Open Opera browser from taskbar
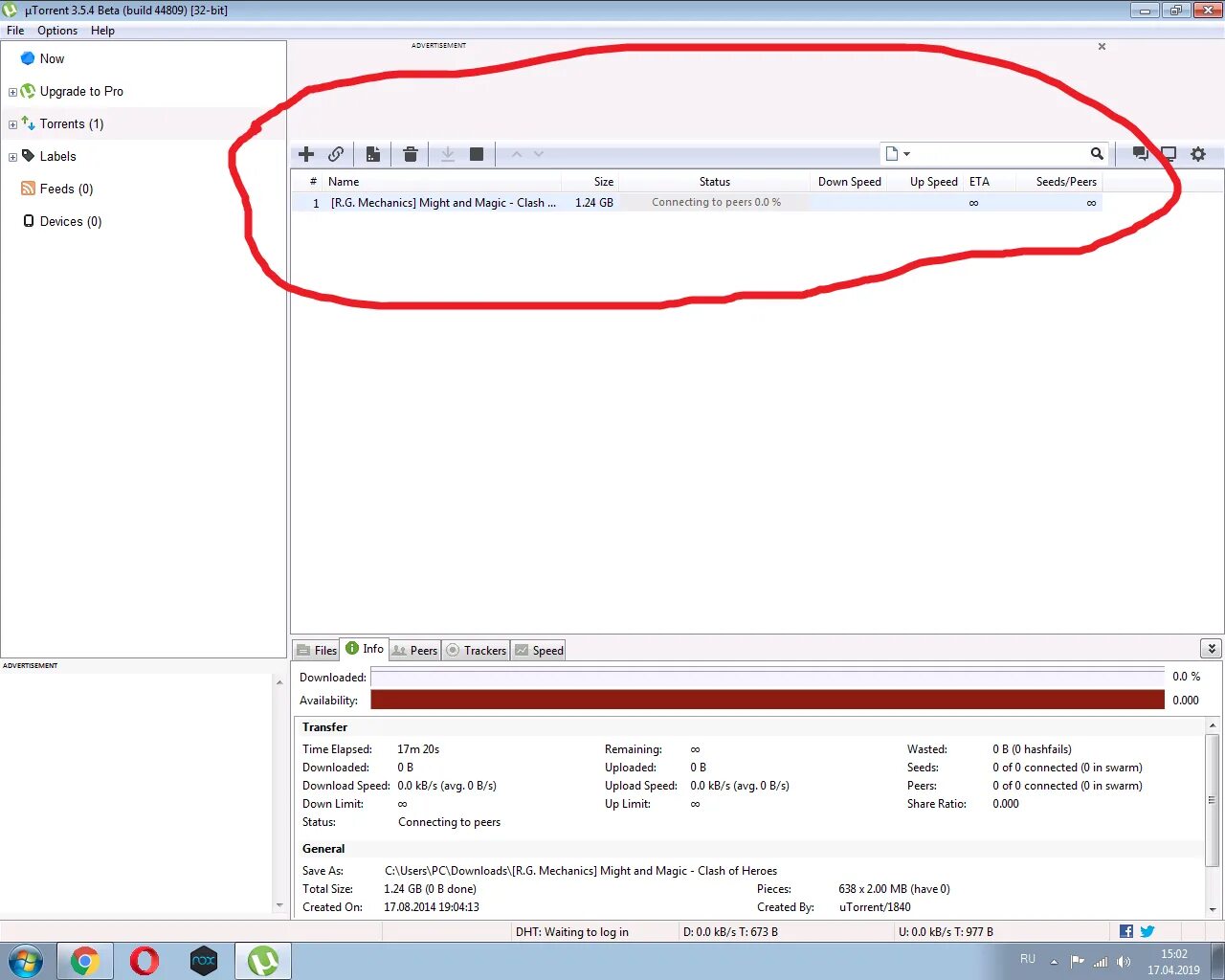Image resolution: width=1225 pixels, height=980 pixels. tap(145, 961)
